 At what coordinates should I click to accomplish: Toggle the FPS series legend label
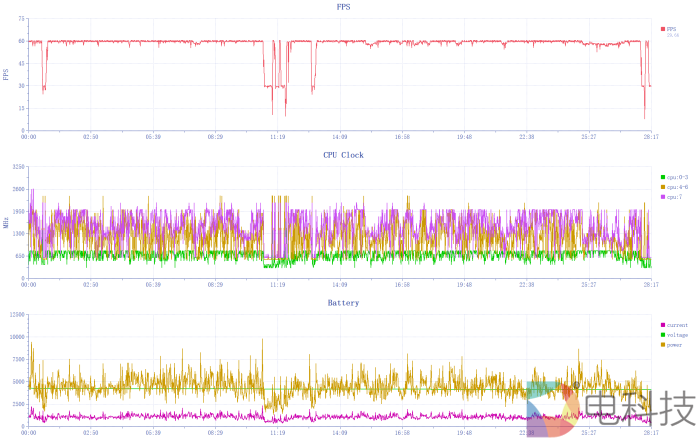tap(672, 29)
